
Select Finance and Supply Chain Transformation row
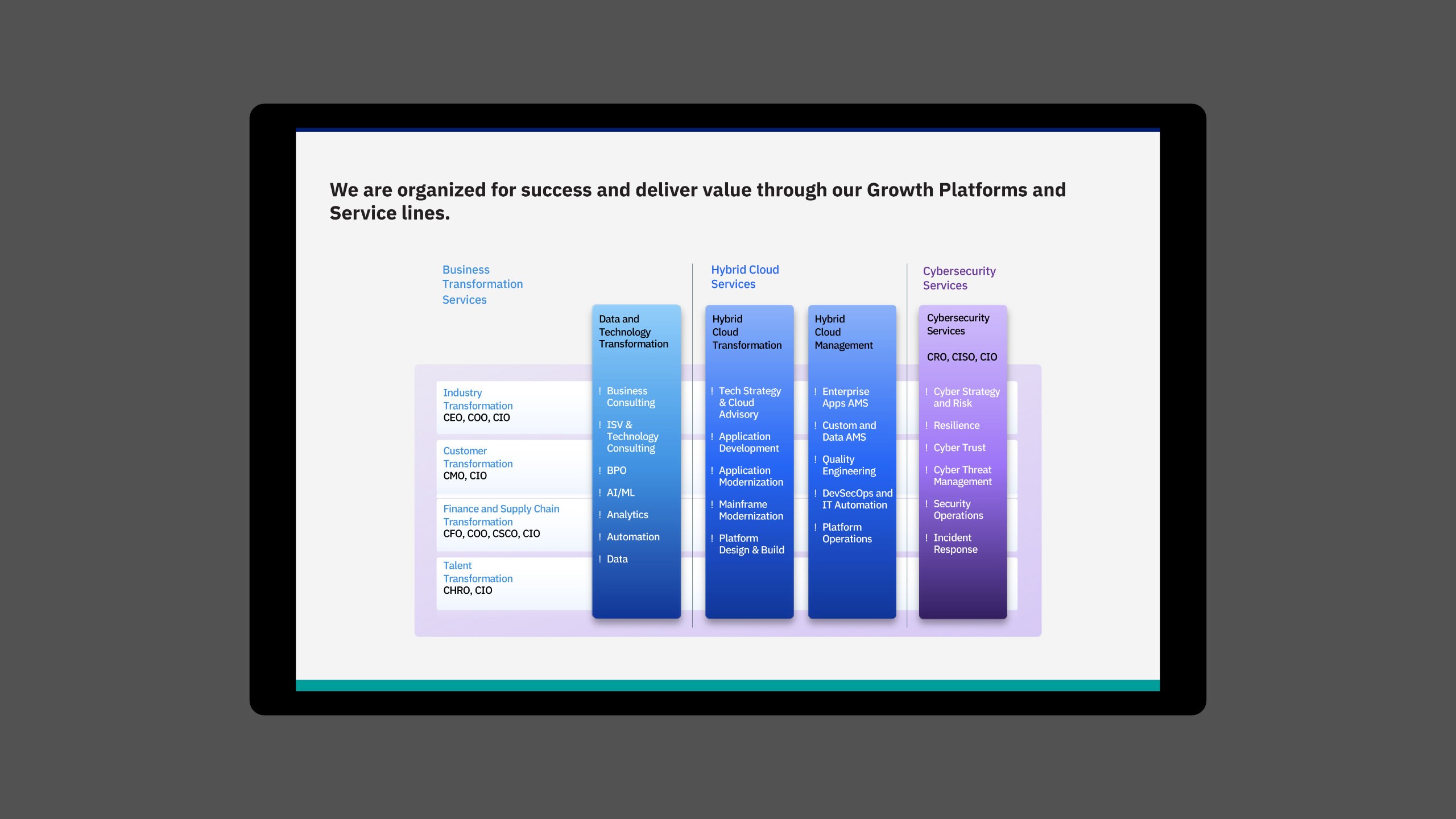(x=500, y=521)
